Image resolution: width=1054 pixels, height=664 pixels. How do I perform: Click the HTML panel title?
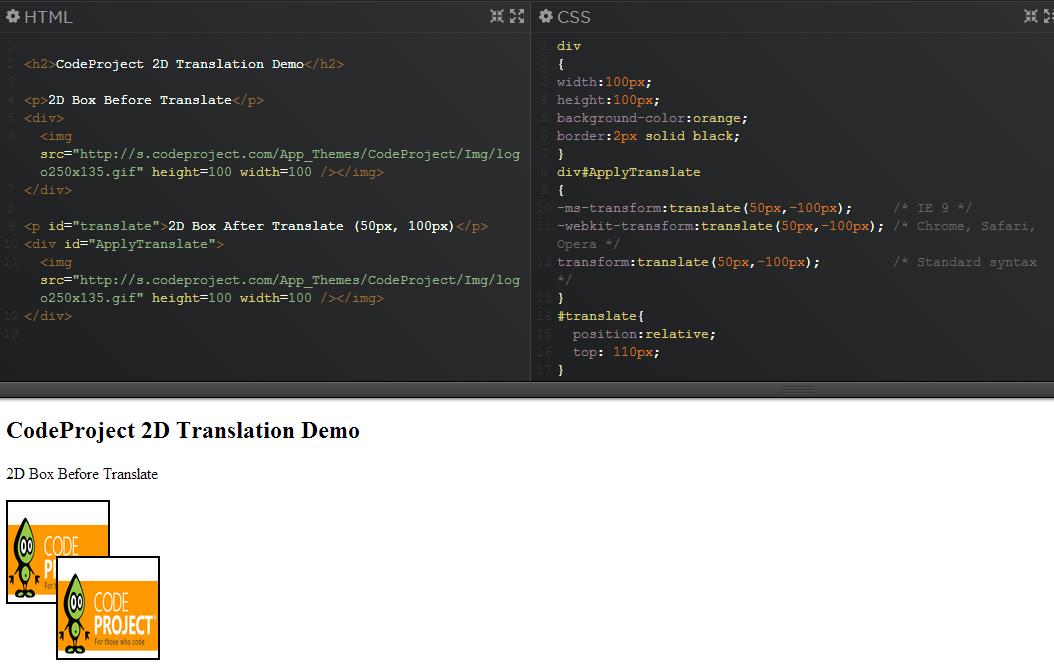(48, 17)
